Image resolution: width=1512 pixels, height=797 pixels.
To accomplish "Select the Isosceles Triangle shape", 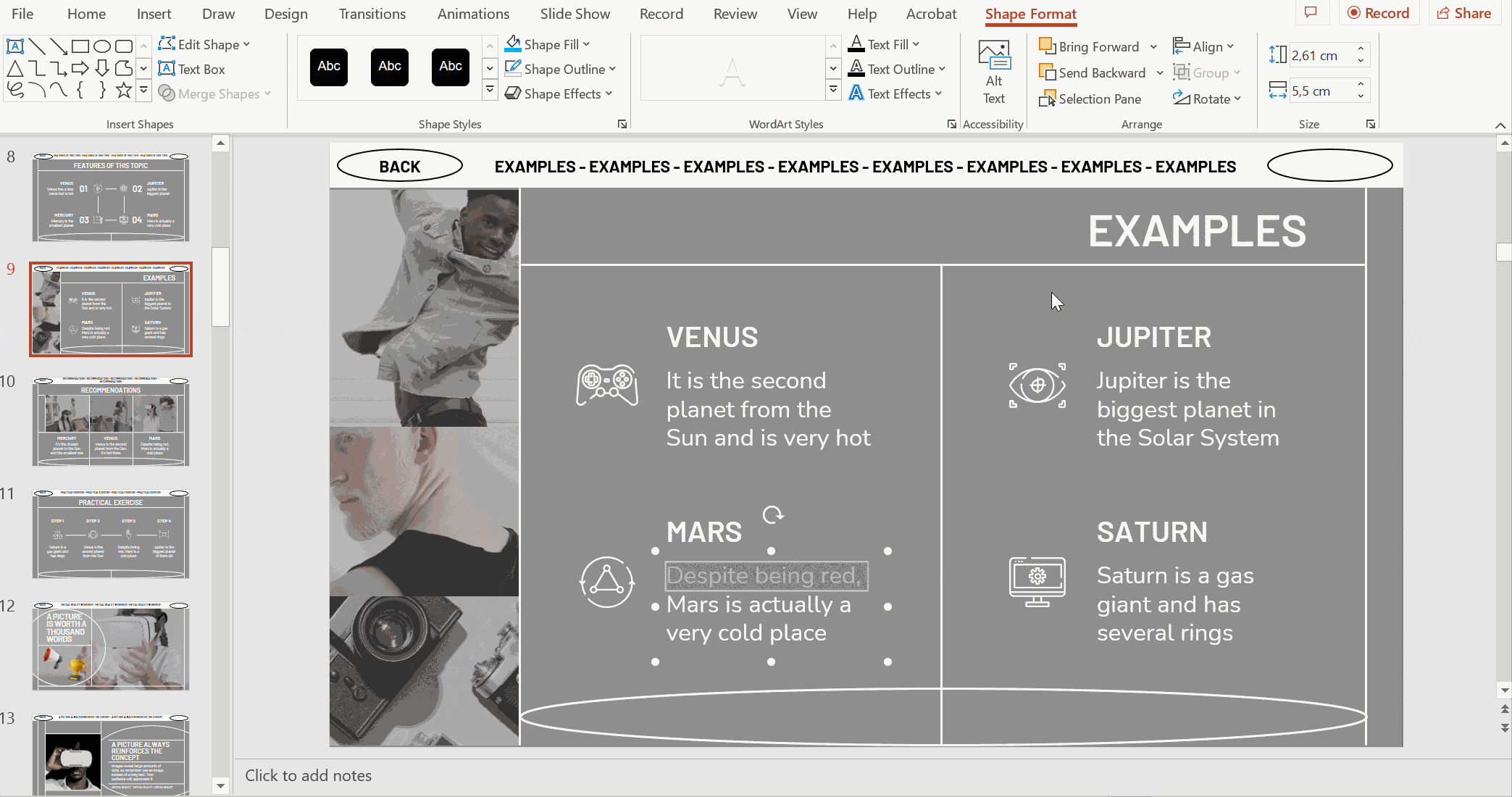I will pos(14,69).
